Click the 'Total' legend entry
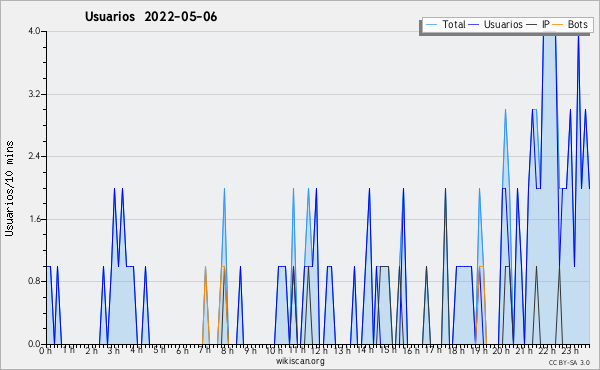 click(453, 24)
